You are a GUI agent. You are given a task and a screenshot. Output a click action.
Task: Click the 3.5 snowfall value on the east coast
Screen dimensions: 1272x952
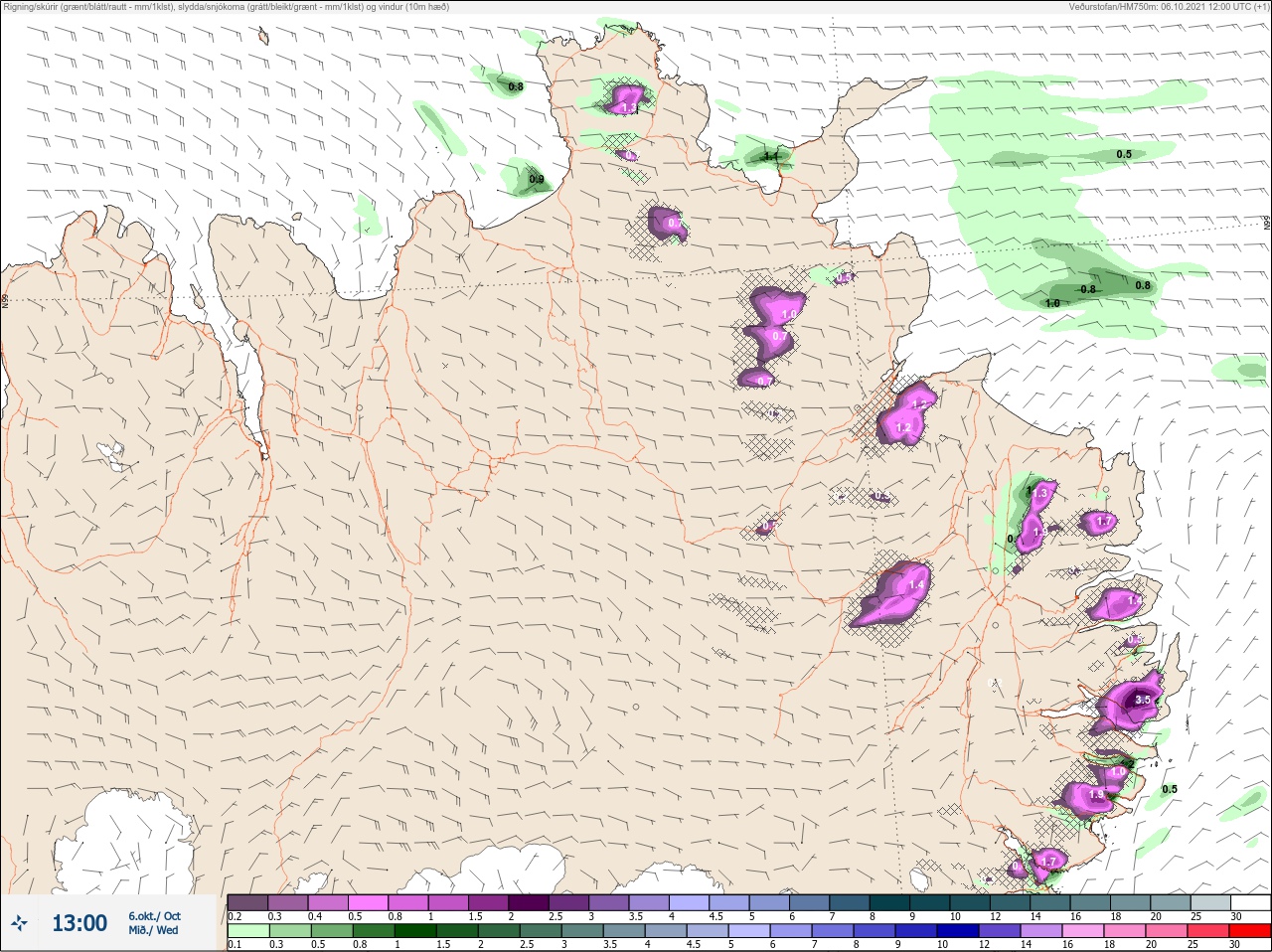tap(1143, 700)
